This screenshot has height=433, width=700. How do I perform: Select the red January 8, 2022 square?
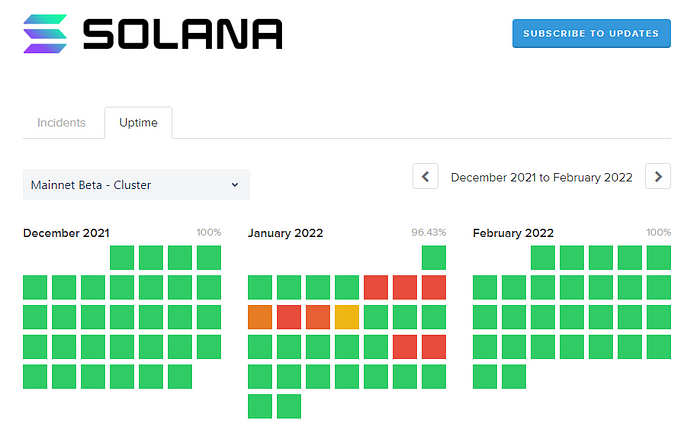434,287
